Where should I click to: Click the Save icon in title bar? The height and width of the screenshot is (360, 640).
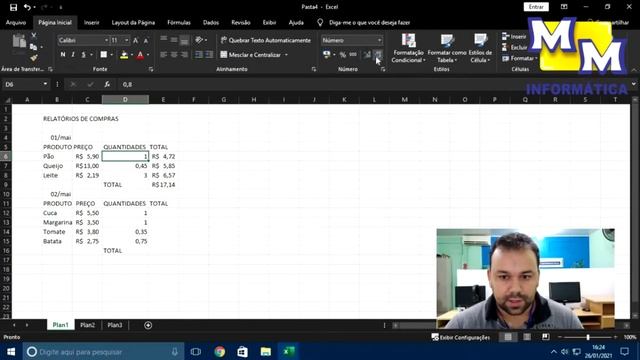click(13, 7)
